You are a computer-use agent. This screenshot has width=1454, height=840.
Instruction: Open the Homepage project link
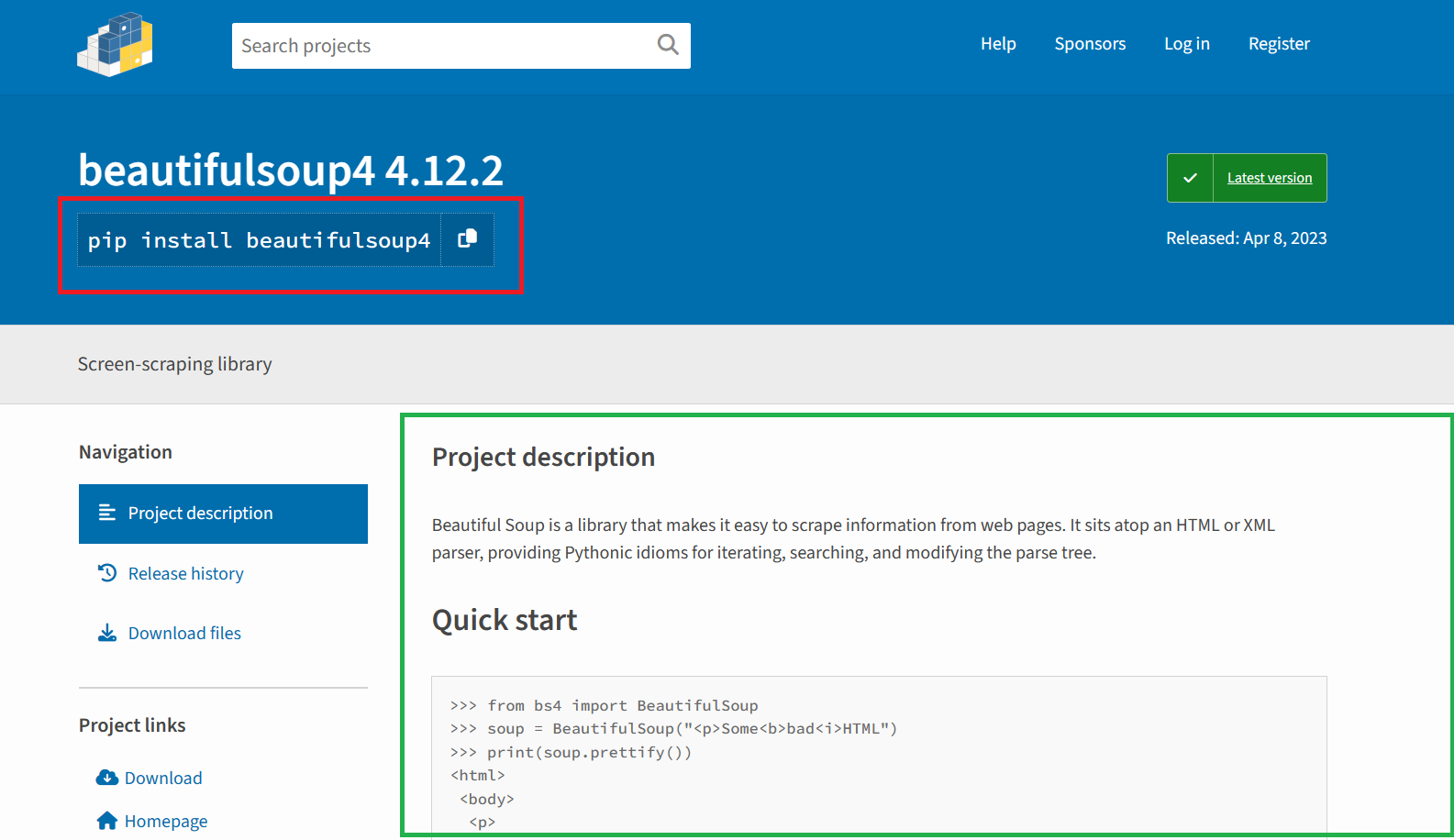[166, 821]
